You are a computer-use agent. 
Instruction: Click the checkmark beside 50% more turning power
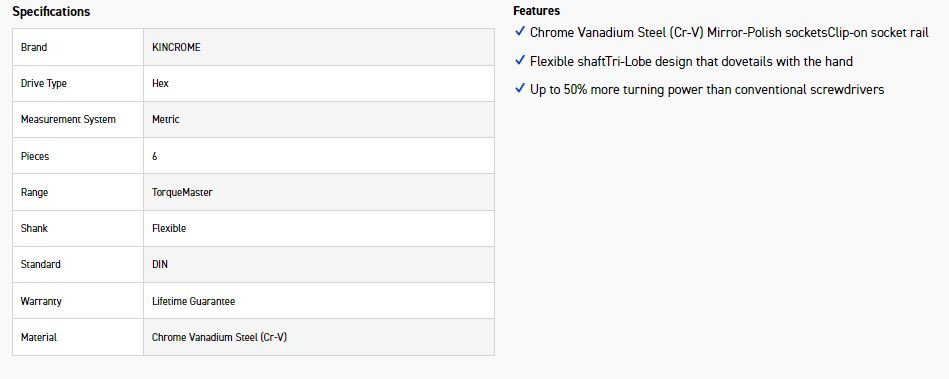[519, 89]
